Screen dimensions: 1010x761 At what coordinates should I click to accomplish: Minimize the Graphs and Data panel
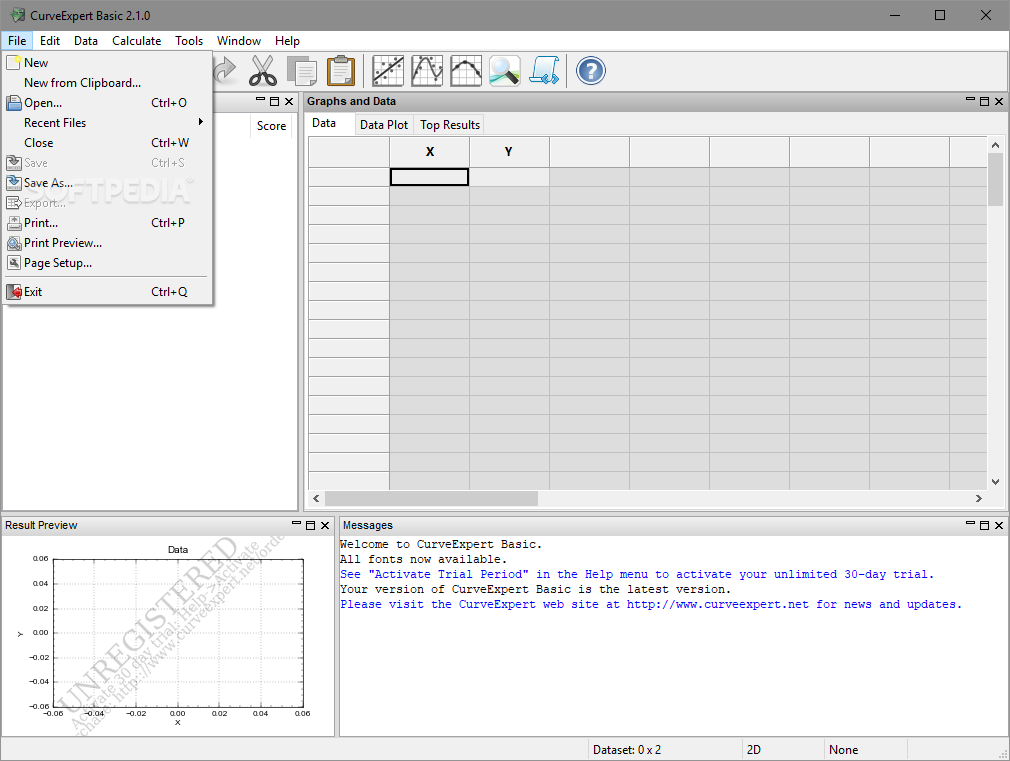point(970,100)
